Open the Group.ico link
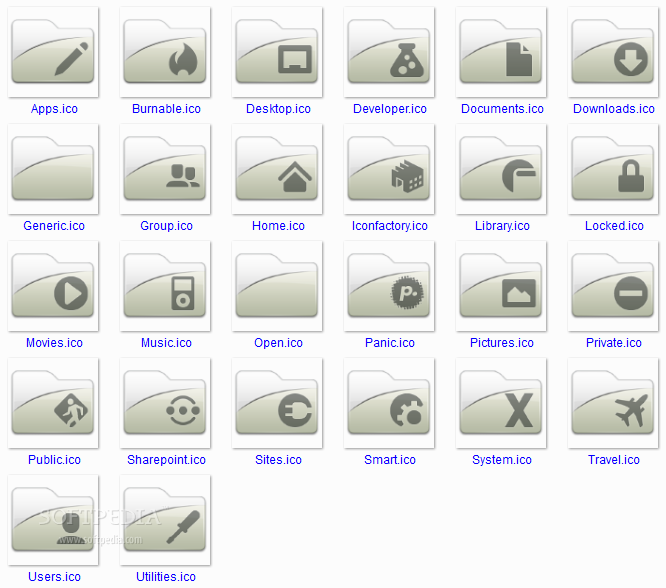 pyautogui.click(x=166, y=226)
